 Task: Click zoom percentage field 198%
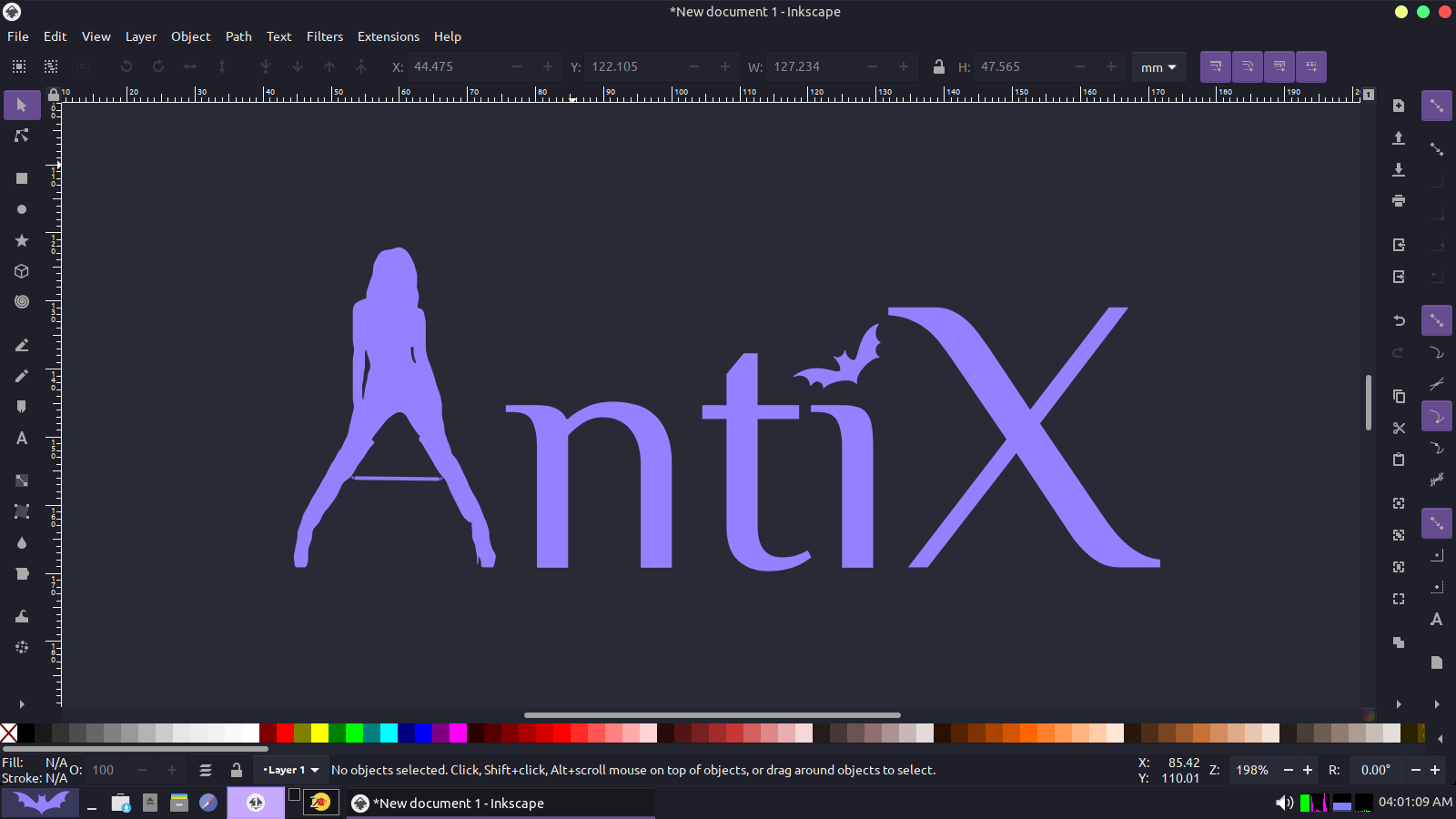point(1252,770)
